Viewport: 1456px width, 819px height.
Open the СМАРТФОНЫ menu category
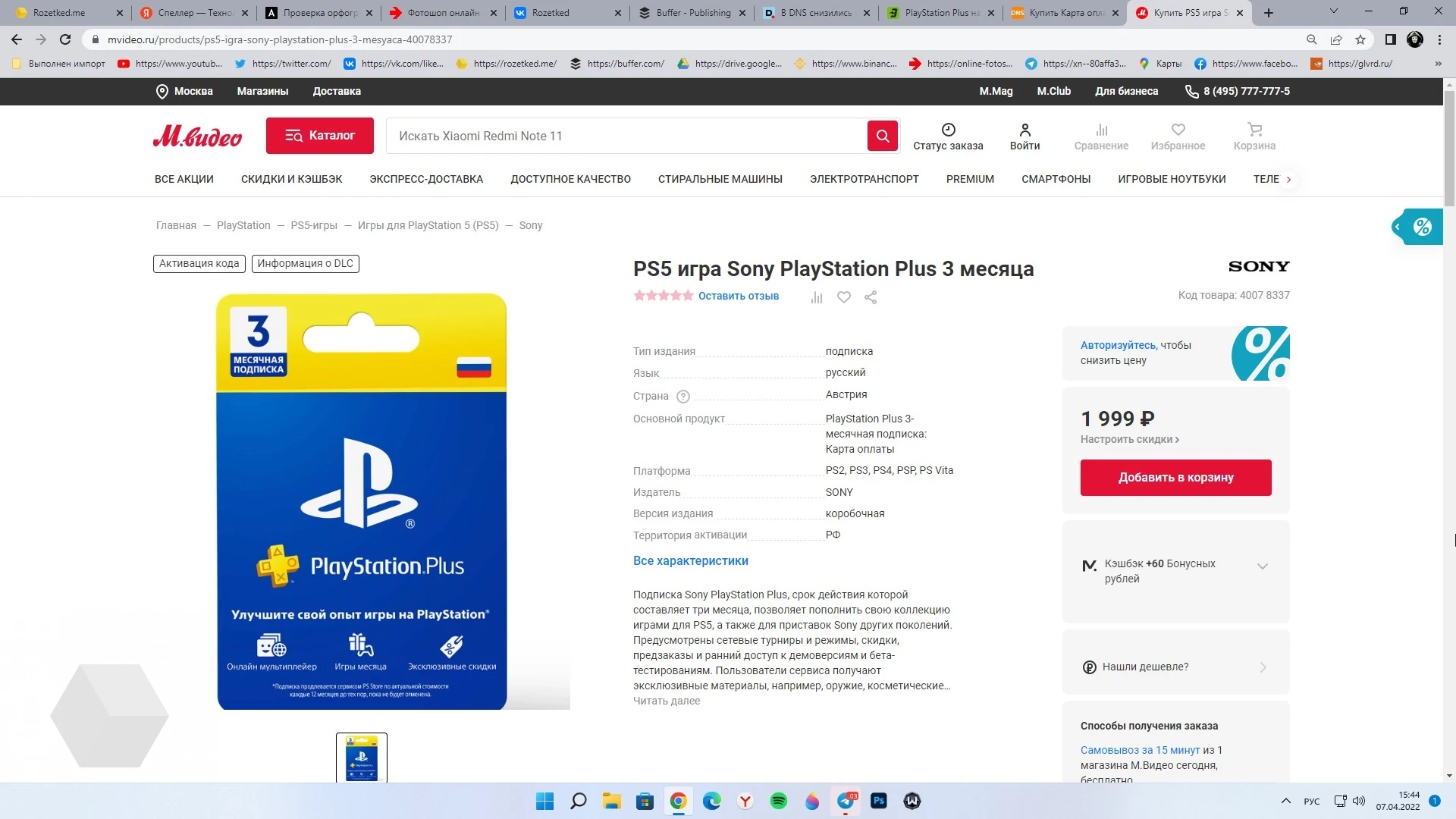tap(1056, 179)
